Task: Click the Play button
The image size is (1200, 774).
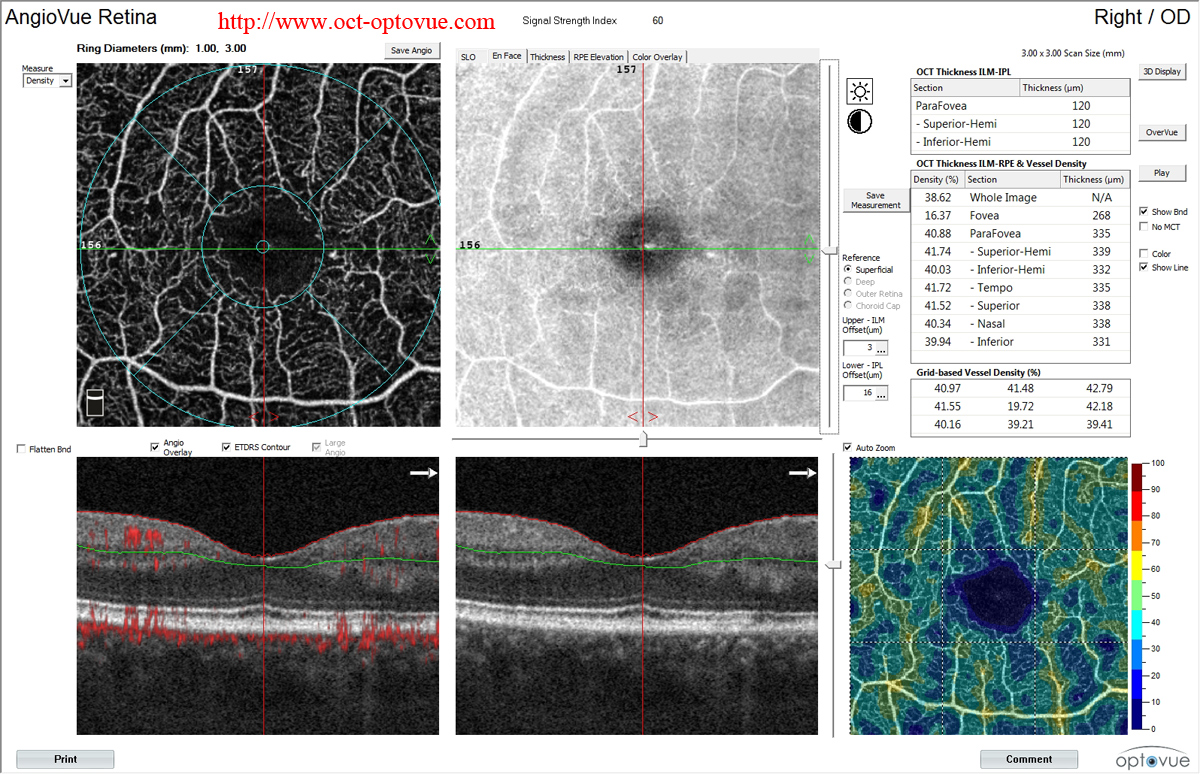Action: click(1162, 173)
